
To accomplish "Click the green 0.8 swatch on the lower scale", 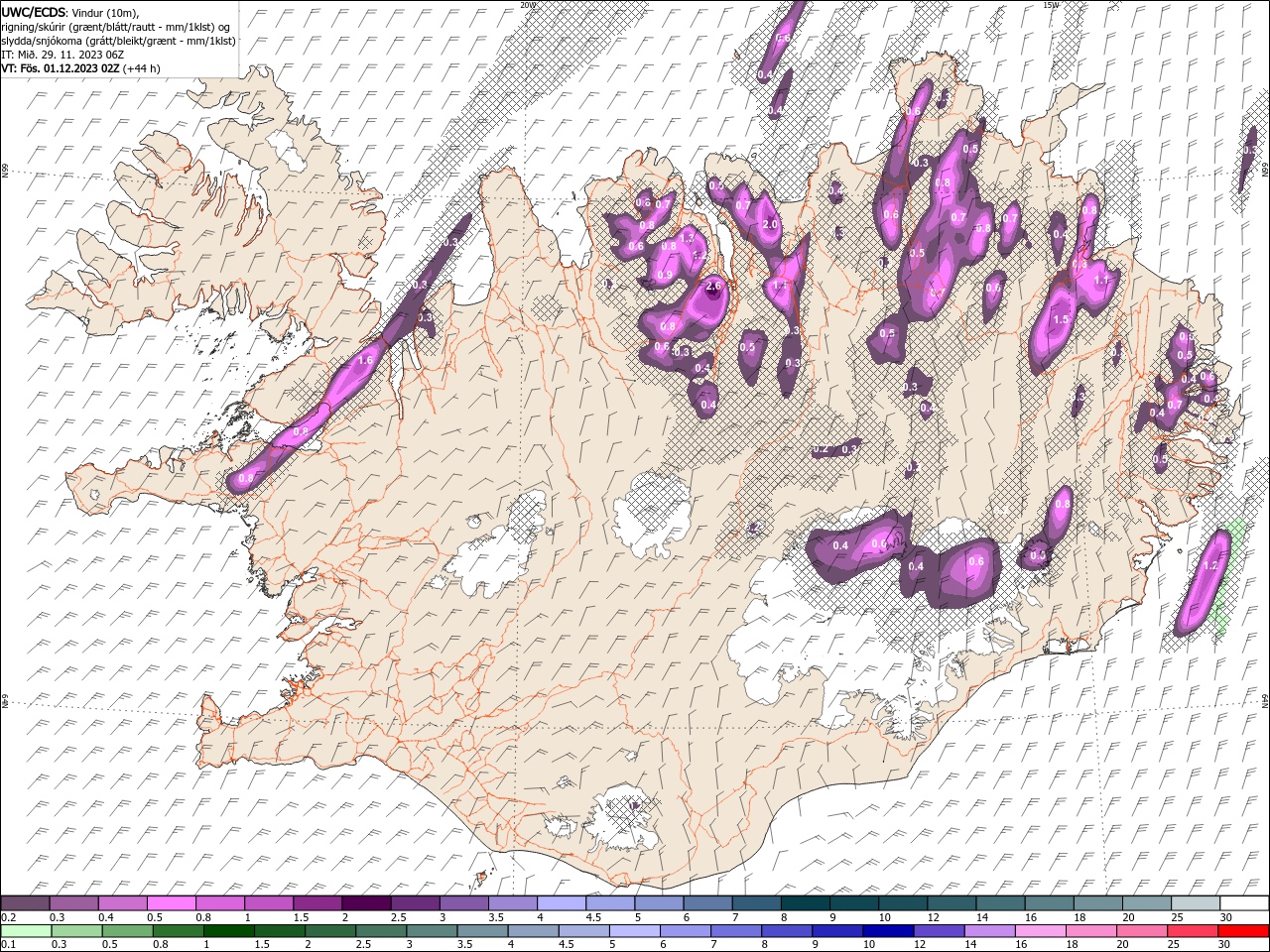I will [178, 931].
